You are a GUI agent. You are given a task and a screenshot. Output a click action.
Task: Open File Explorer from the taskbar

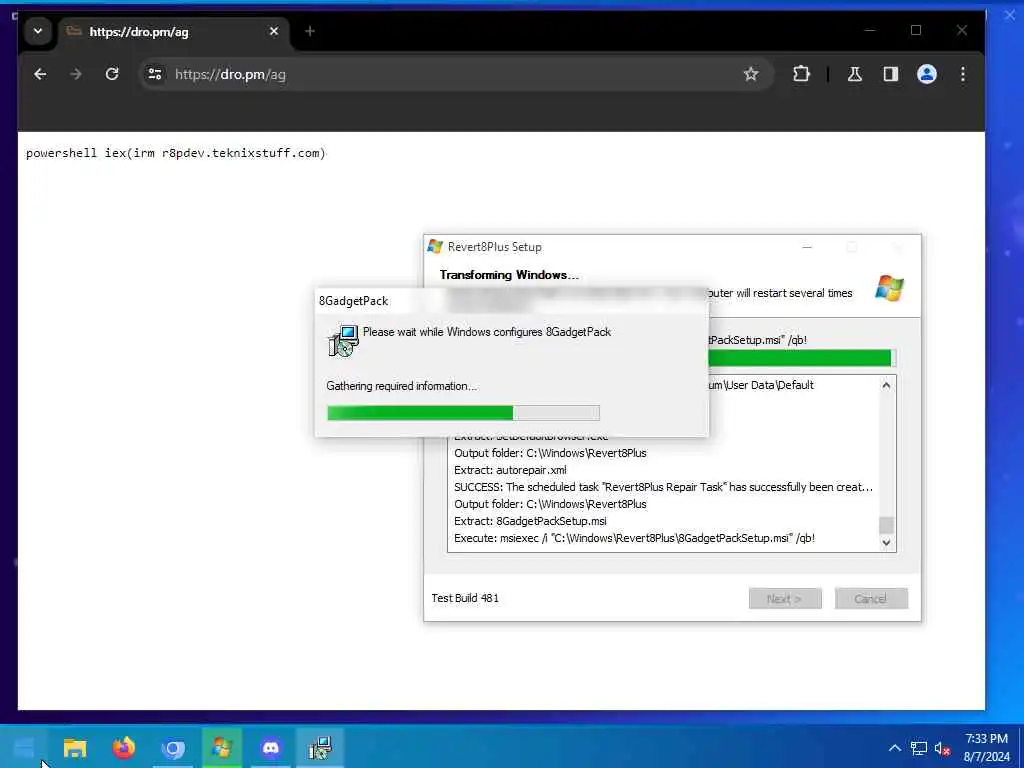(x=74, y=748)
